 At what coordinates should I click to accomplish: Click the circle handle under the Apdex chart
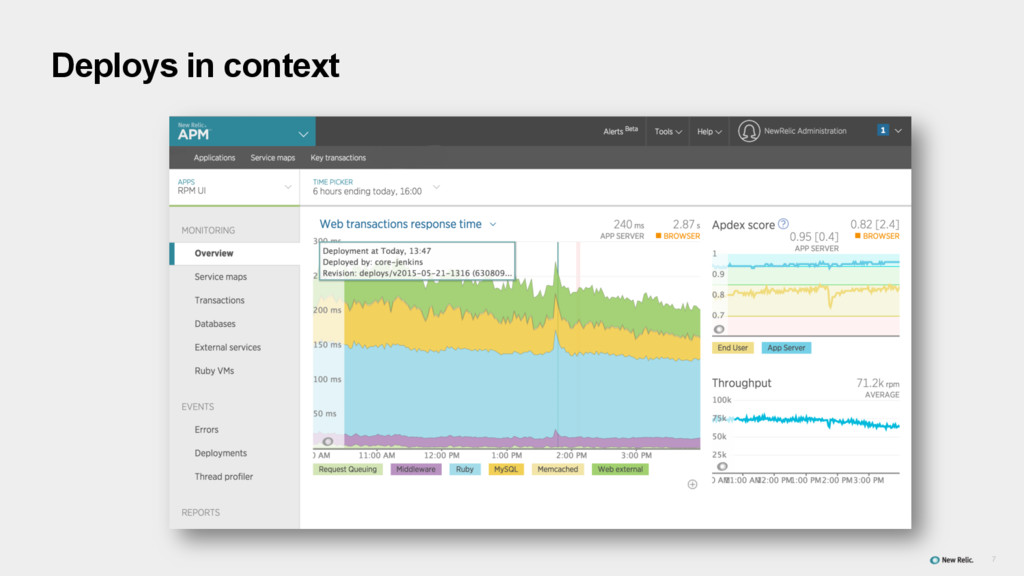pyautogui.click(x=719, y=329)
